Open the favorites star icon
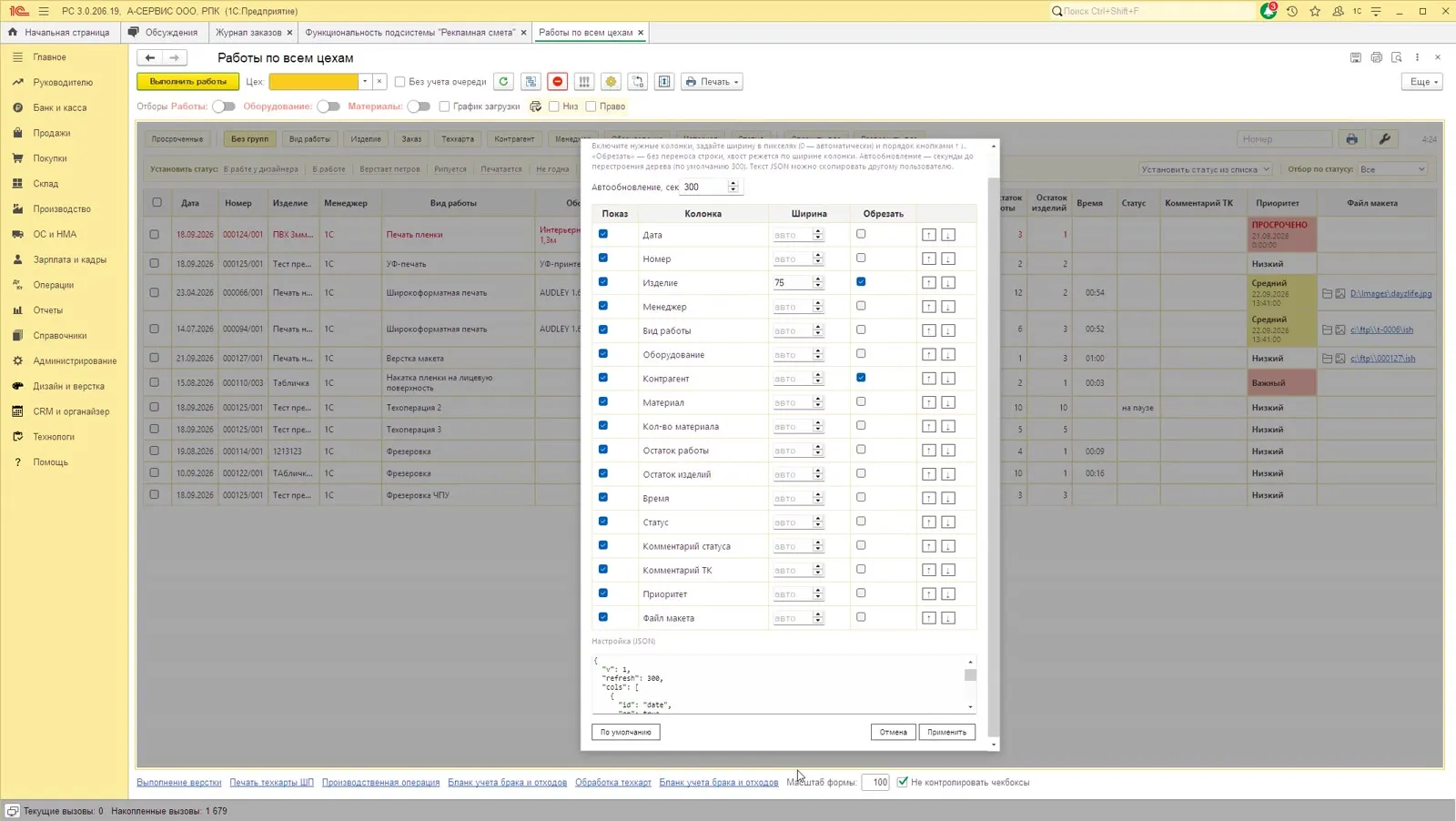Screen dimensions: 1456x821 [1315, 11]
